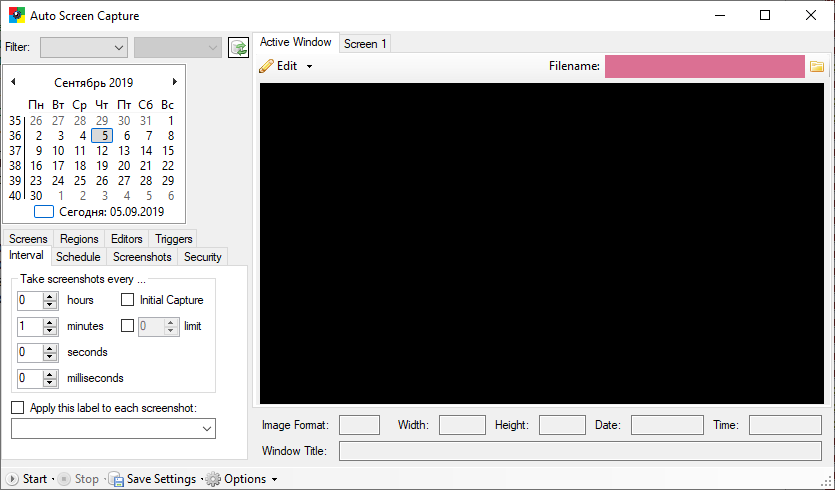Select calendar day 15

coord(168,151)
